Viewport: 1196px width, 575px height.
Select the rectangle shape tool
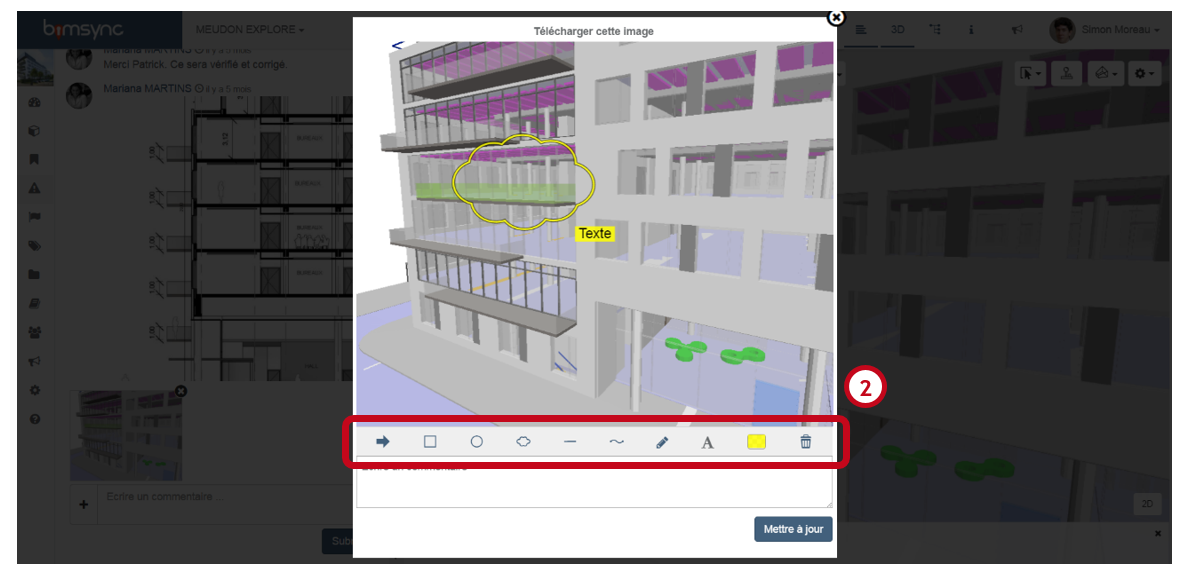click(430, 441)
